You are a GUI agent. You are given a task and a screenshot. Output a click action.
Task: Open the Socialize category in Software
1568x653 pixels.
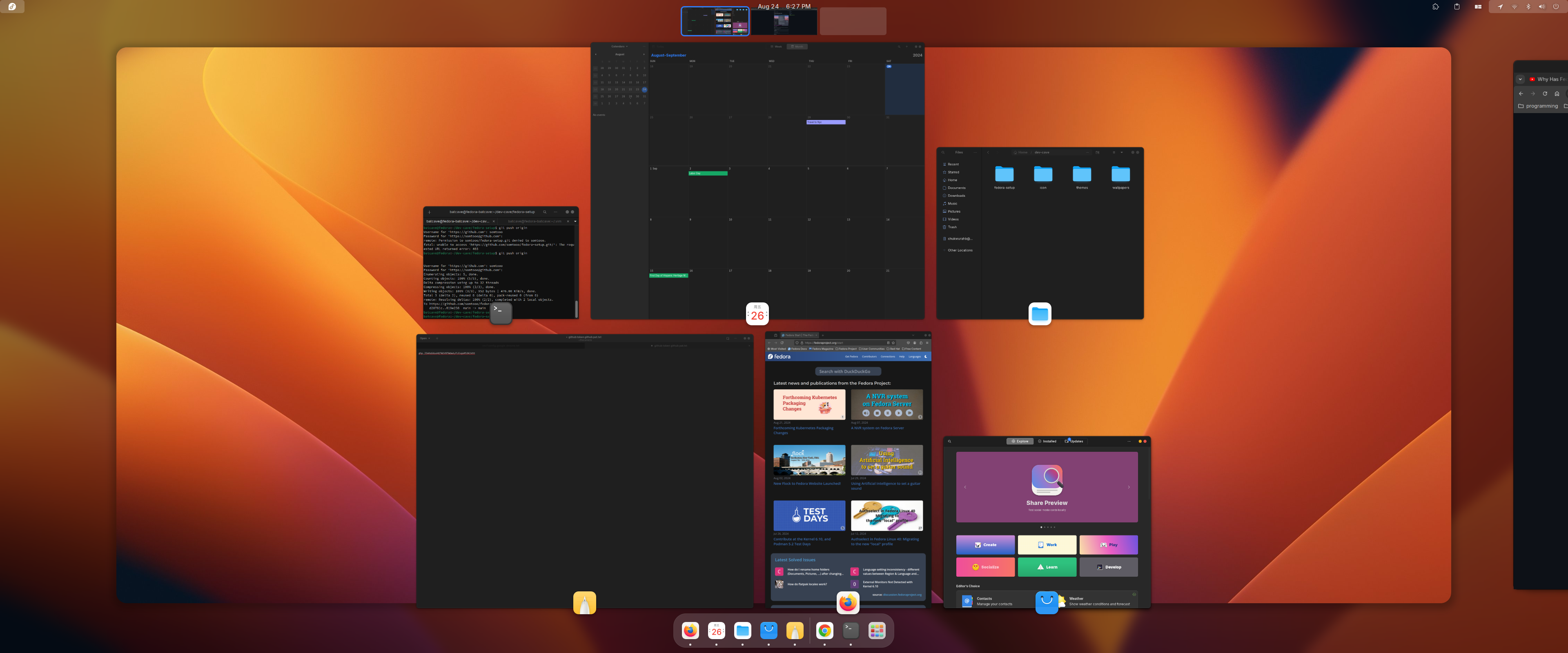coord(985,566)
